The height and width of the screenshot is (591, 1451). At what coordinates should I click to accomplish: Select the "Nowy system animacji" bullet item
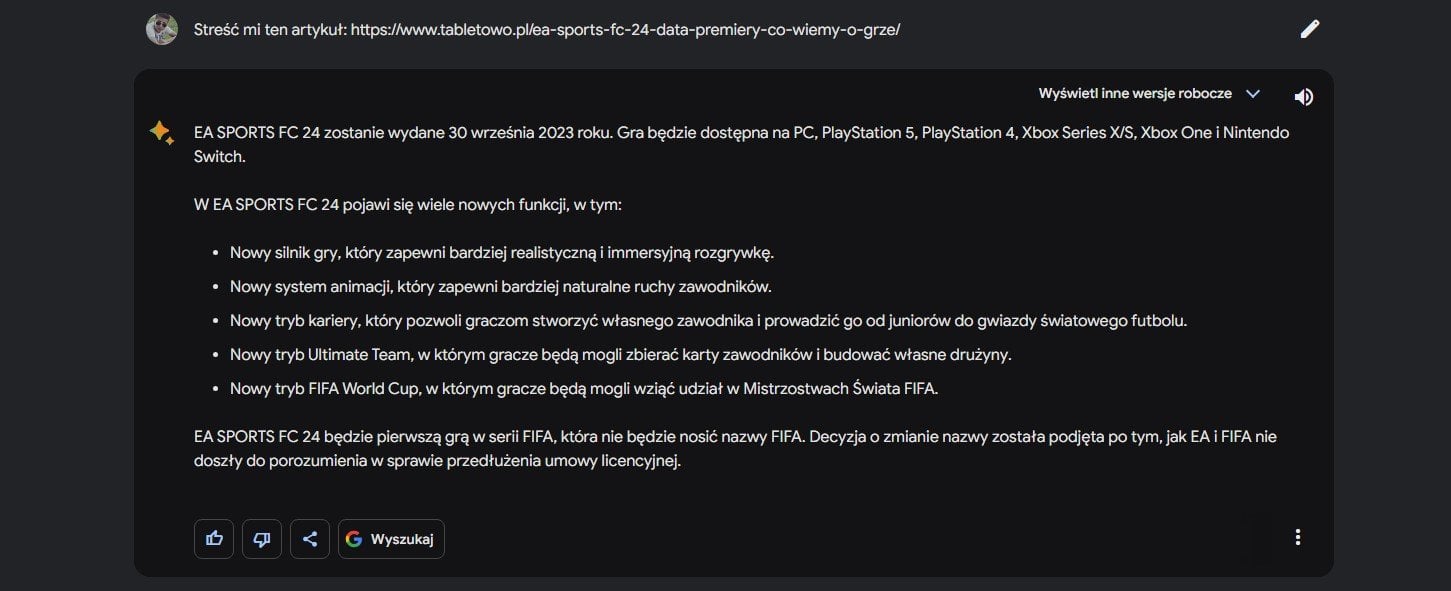[x=501, y=287]
